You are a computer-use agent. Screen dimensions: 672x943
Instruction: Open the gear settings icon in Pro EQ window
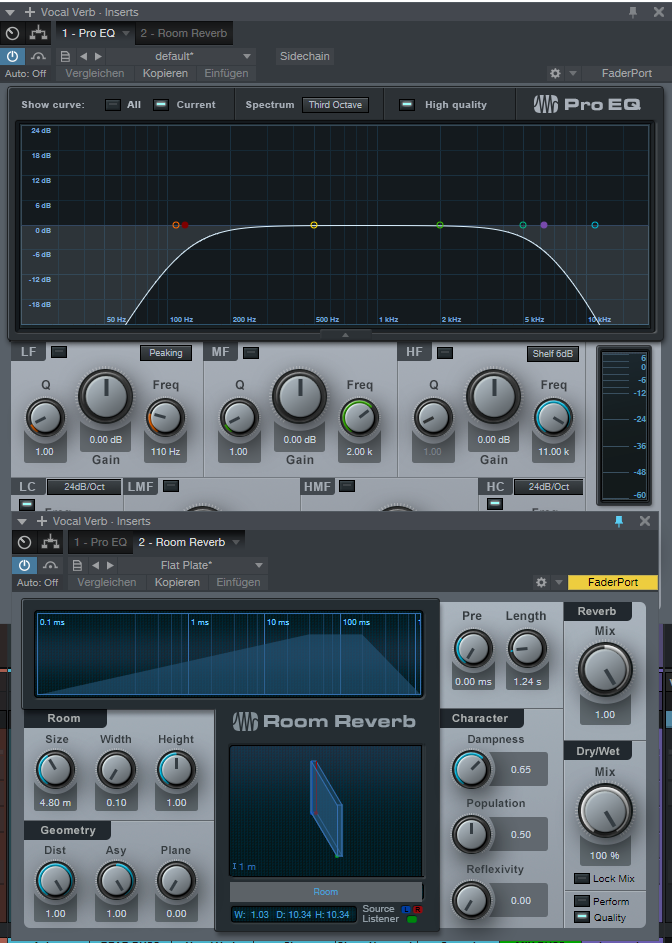[x=555, y=73]
